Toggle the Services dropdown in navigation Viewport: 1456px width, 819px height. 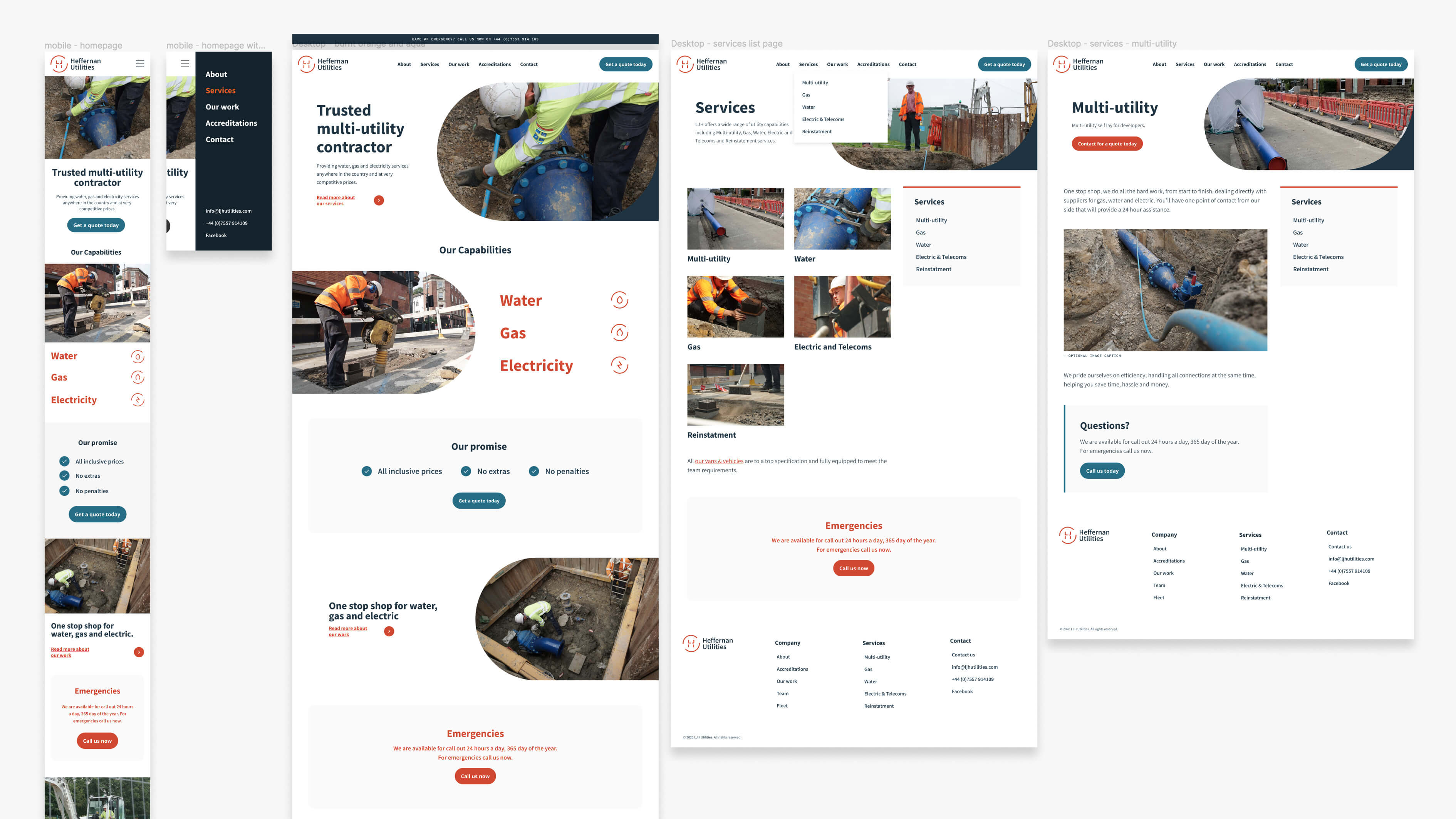(808, 64)
